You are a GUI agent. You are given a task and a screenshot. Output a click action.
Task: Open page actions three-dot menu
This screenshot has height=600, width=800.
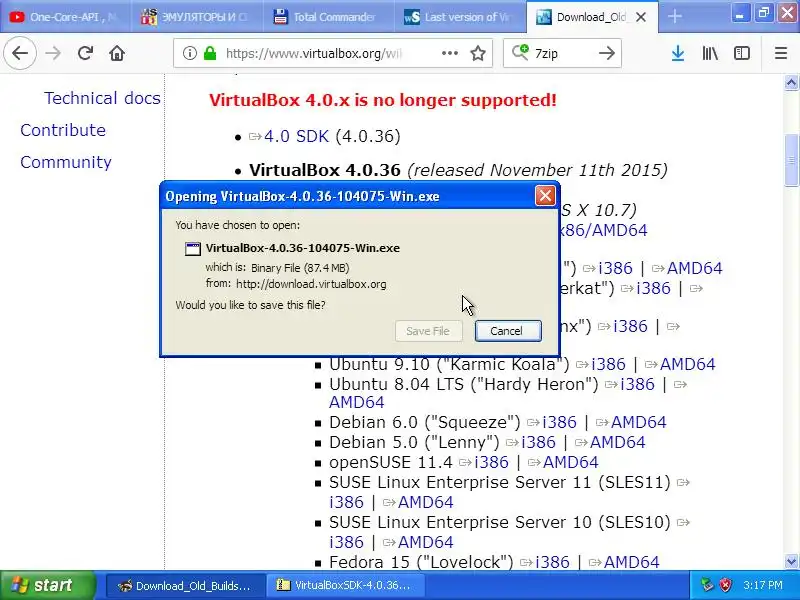pos(449,53)
